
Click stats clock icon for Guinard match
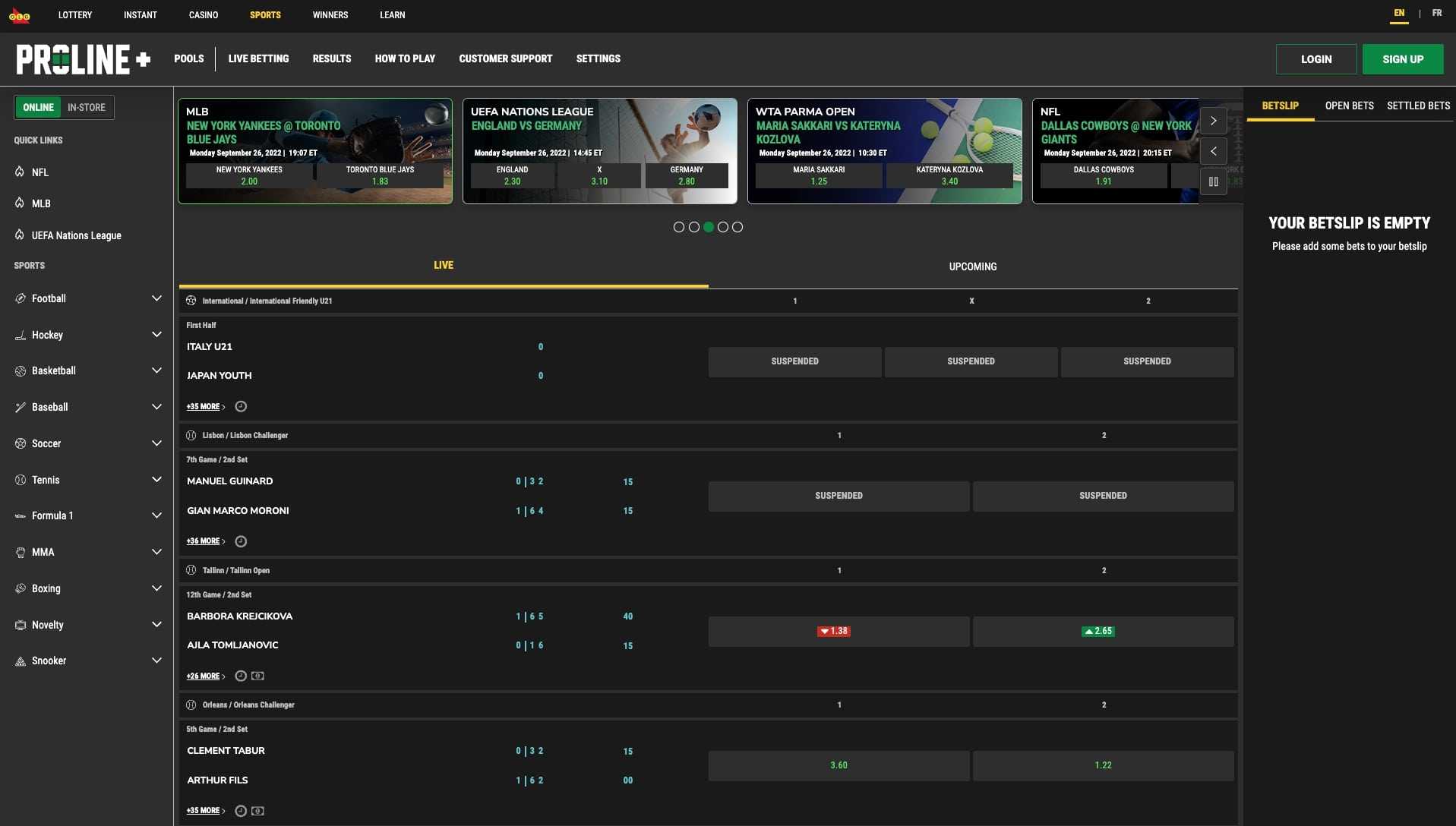coord(241,541)
